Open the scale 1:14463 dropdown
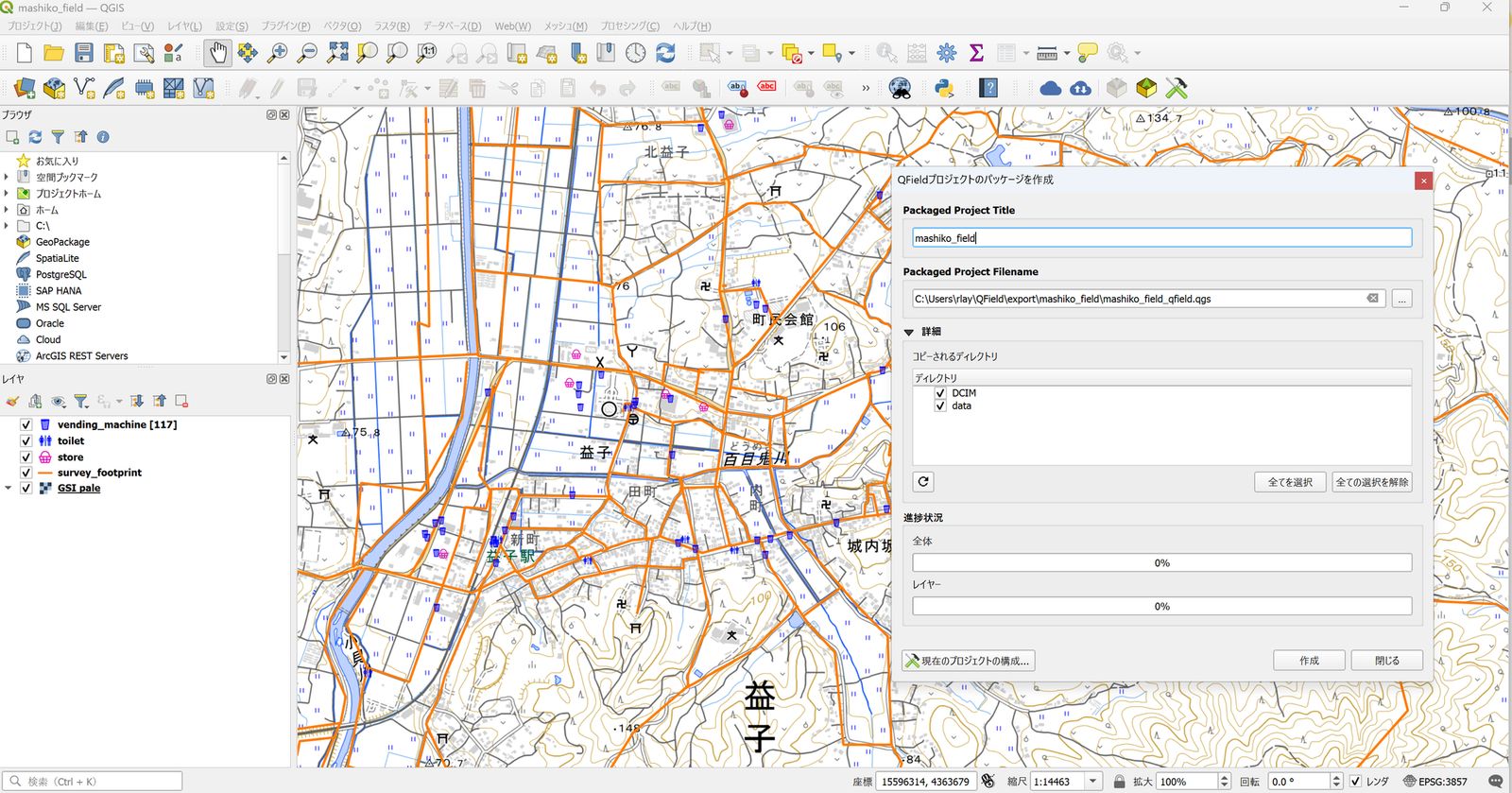Viewport: 1512px width, 793px height. coord(1093,782)
